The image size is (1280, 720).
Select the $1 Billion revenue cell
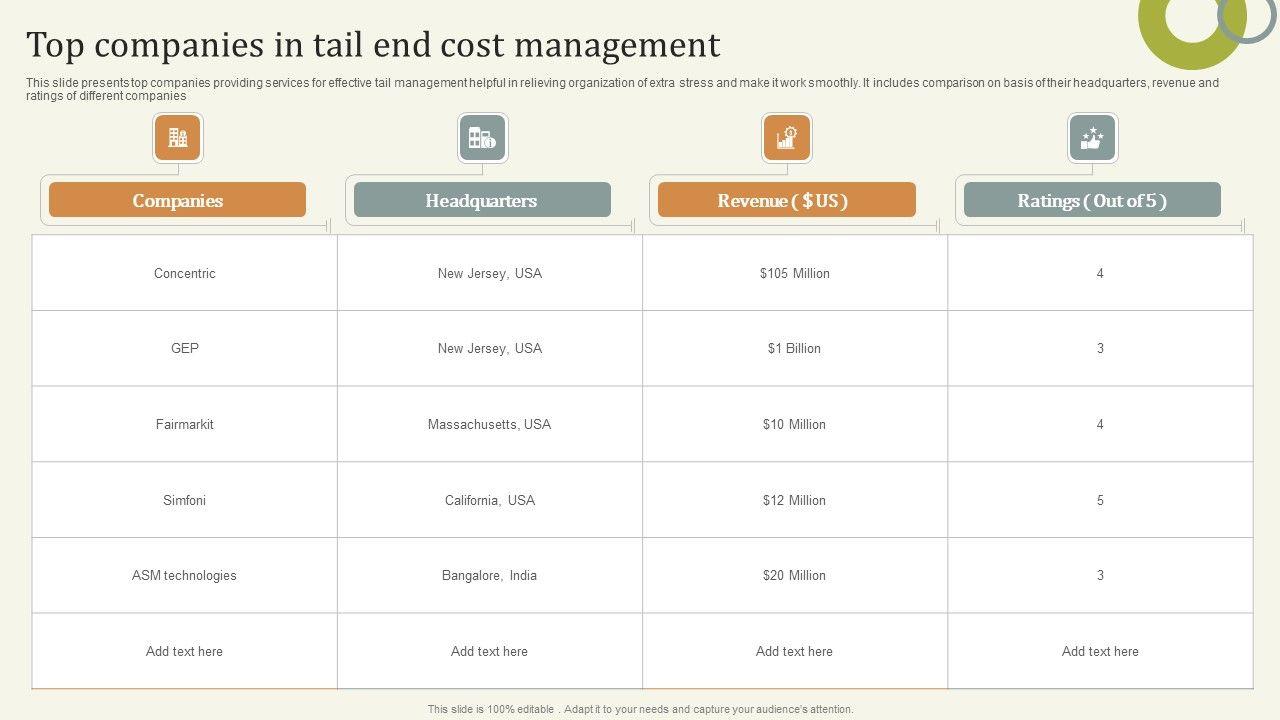(x=794, y=349)
